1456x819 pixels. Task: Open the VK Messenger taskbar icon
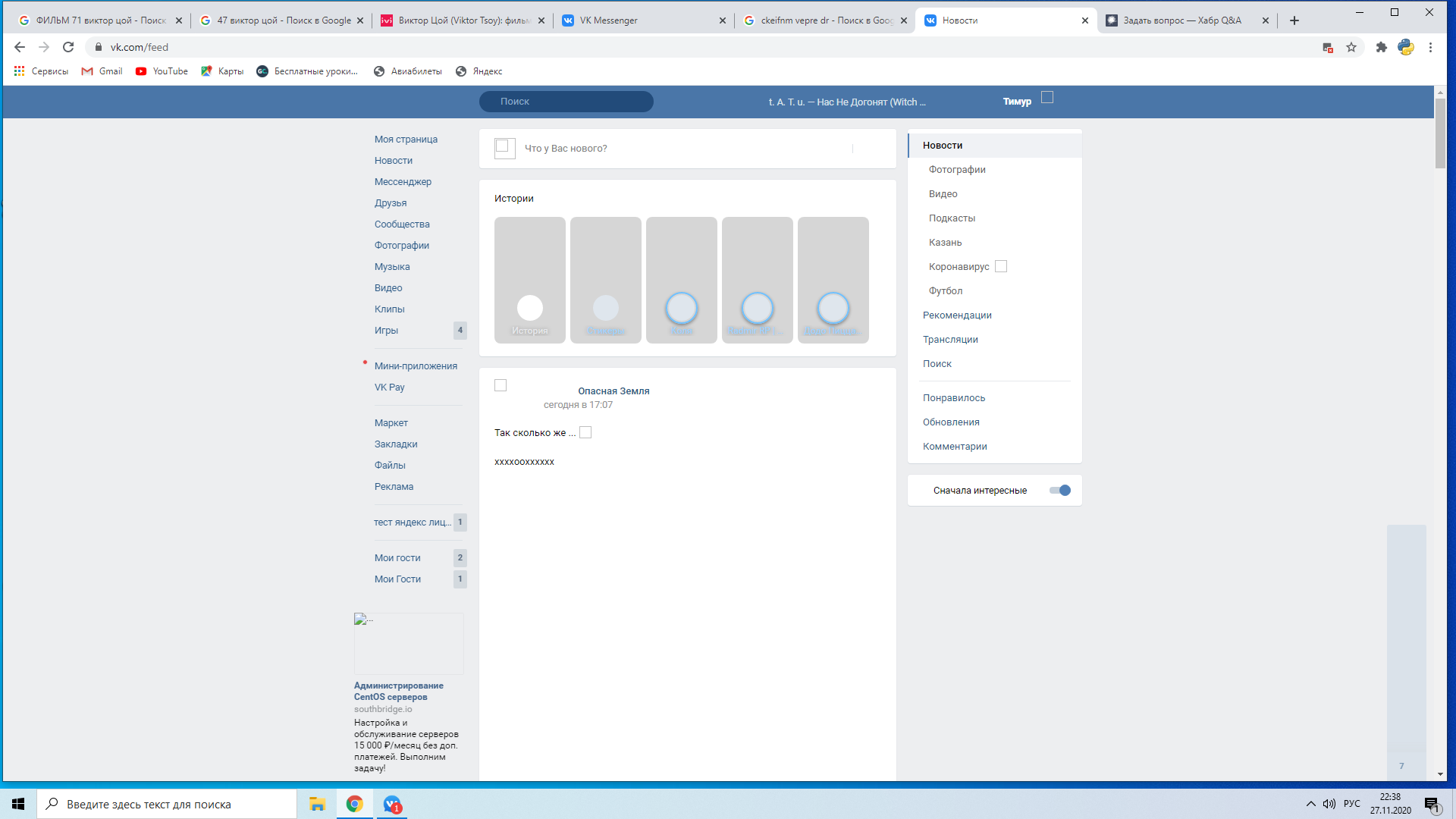coord(391,804)
